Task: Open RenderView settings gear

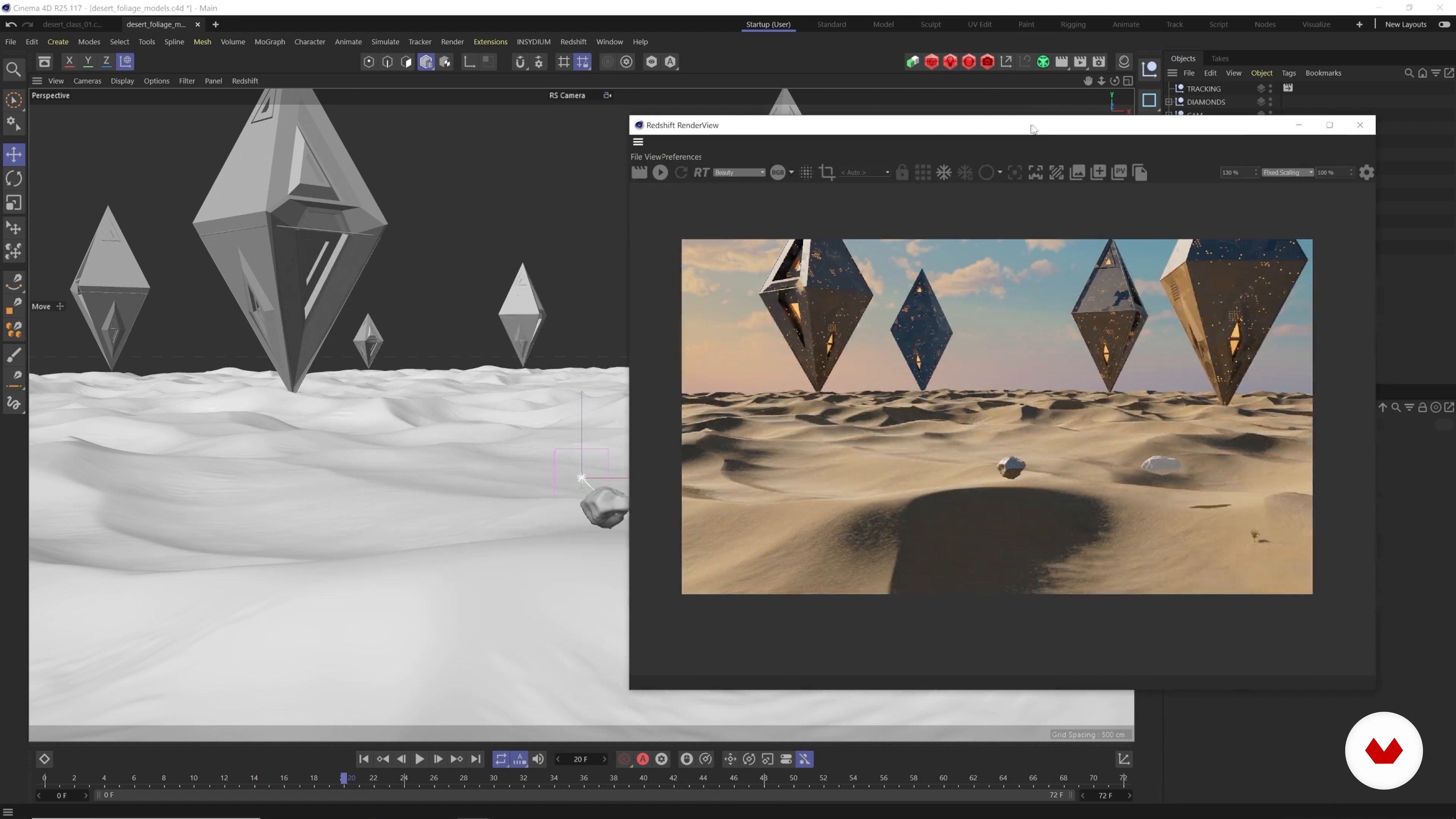Action: [x=1366, y=173]
